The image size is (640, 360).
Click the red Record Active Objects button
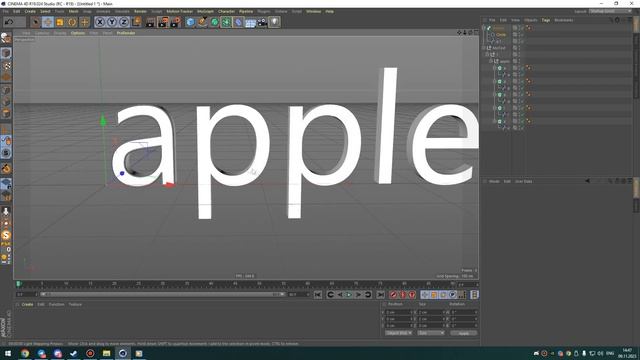(x=393, y=295)
